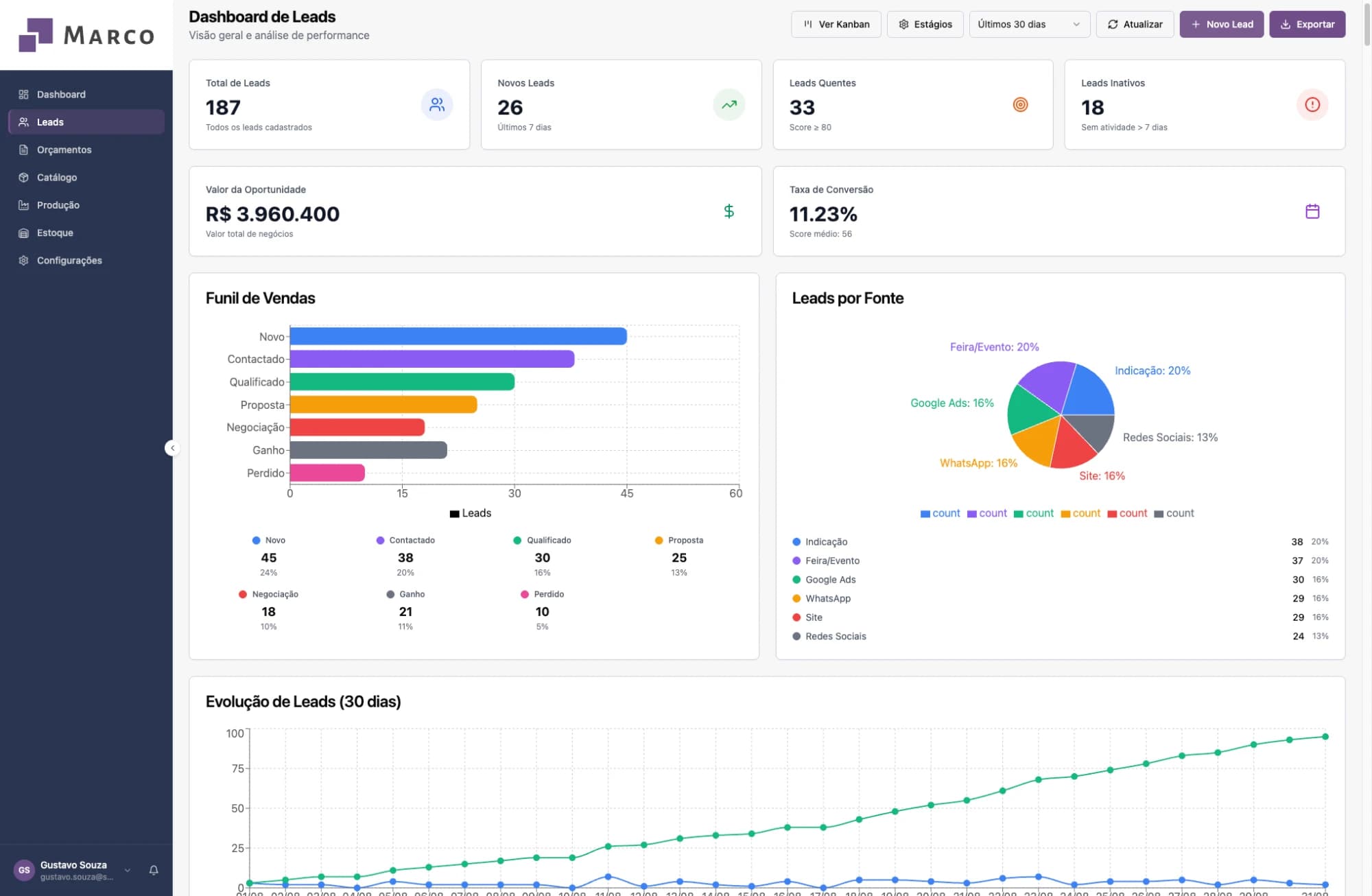Click the green Qualificado funnel bar
Screen dimensions: 1372x896
click(x=402, y=381)
